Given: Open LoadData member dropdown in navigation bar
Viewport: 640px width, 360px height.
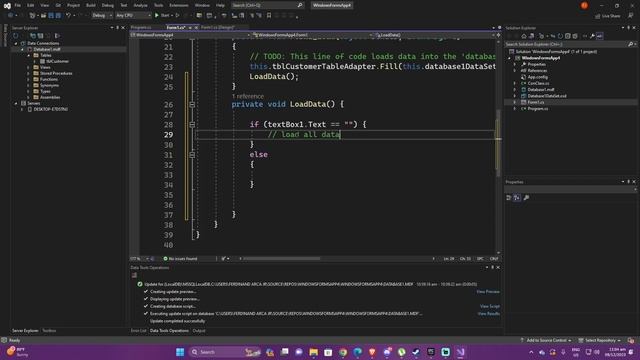Looking at the screenshot, I should [x=435, y=35].
